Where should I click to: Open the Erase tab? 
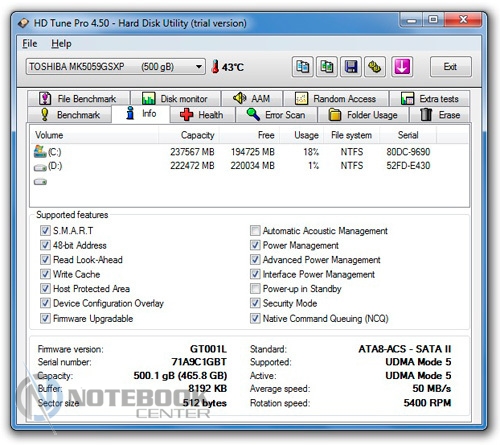pyautogui.click(x=440, y=115)
